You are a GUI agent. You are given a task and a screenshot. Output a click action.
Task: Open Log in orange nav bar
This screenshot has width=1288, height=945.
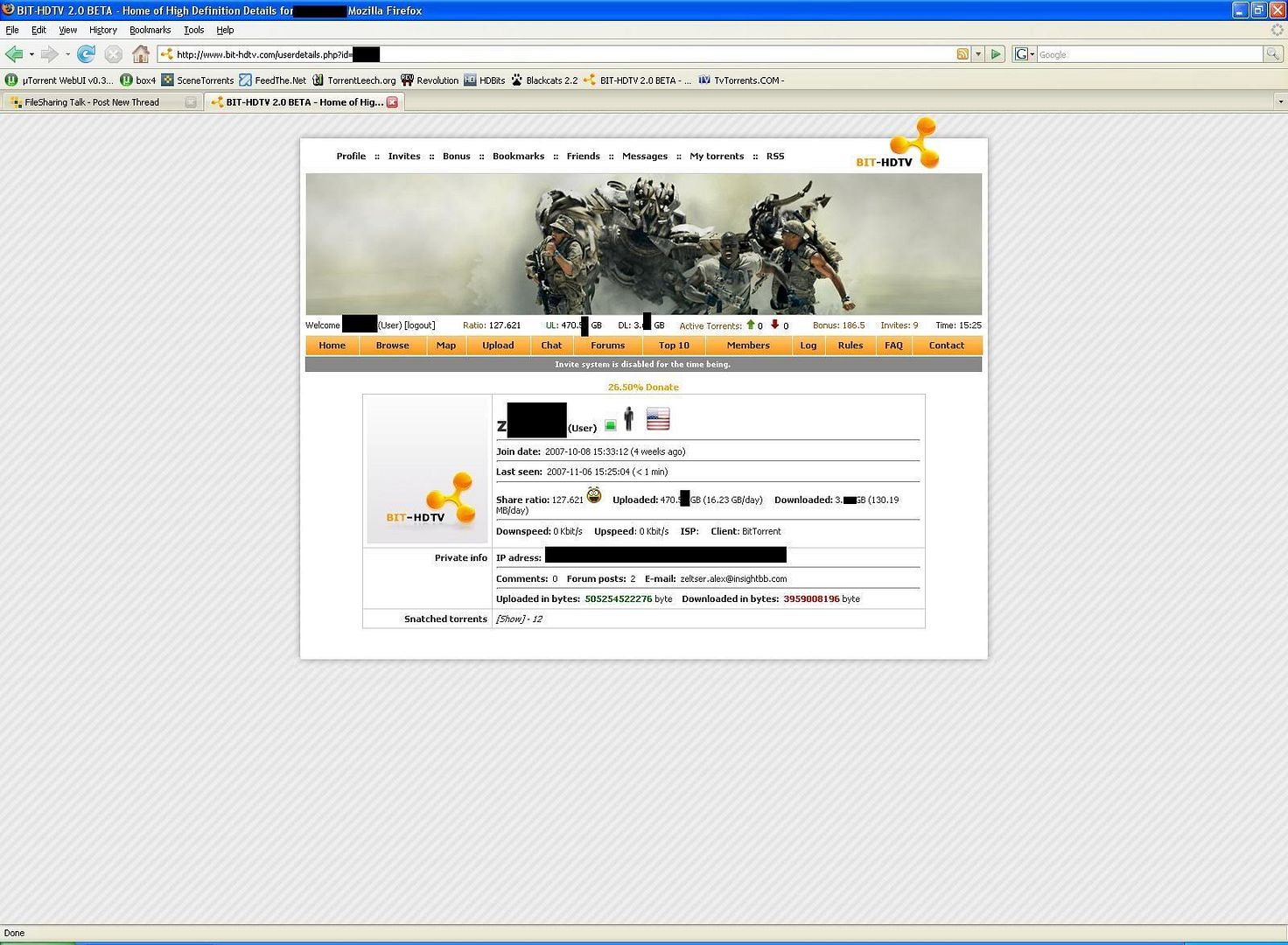808,346
